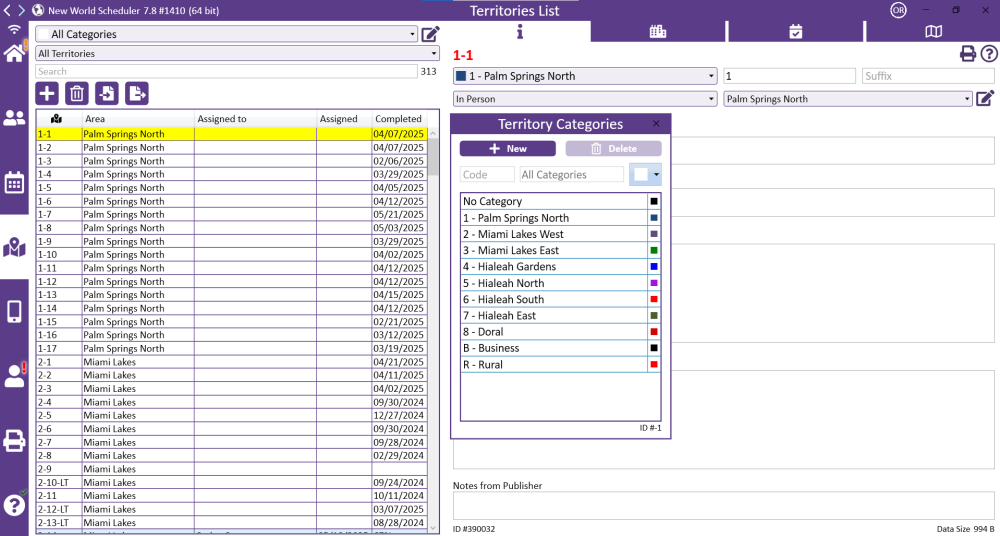Viewport: 1000px width, 536px height.
Task: Click the import territories icon
Action: [106, 94]
